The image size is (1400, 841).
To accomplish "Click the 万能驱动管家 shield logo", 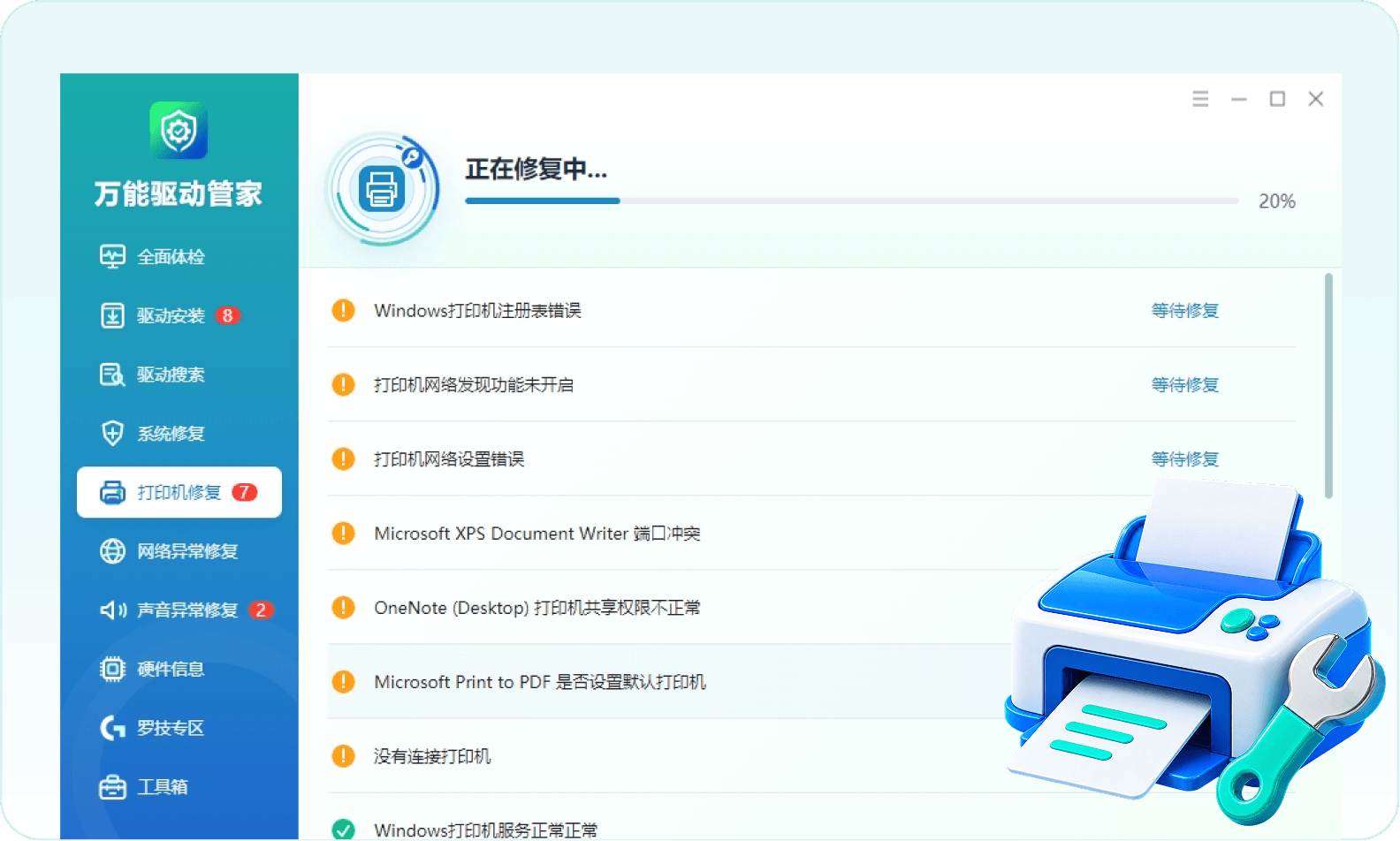I will [179, 131].
